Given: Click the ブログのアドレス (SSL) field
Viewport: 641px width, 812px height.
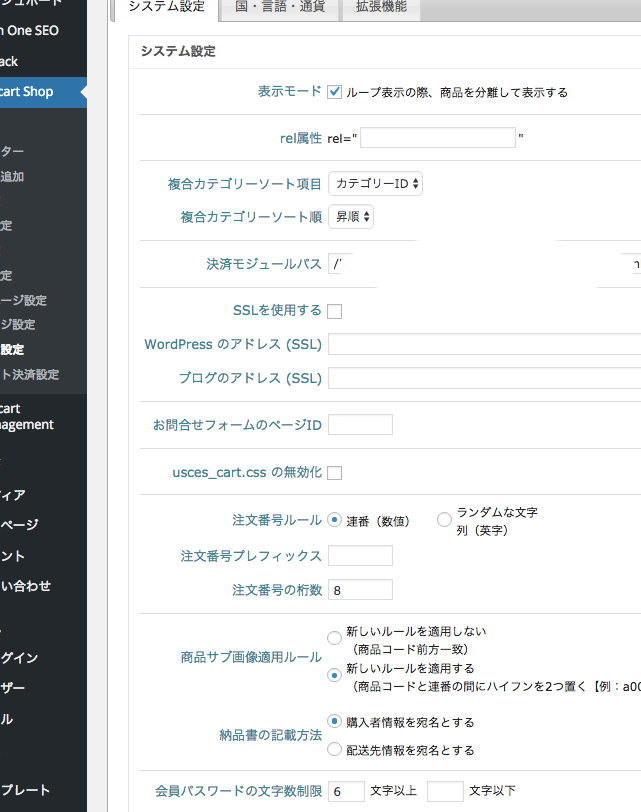Looking at the screenshot, I should [485, 378].
